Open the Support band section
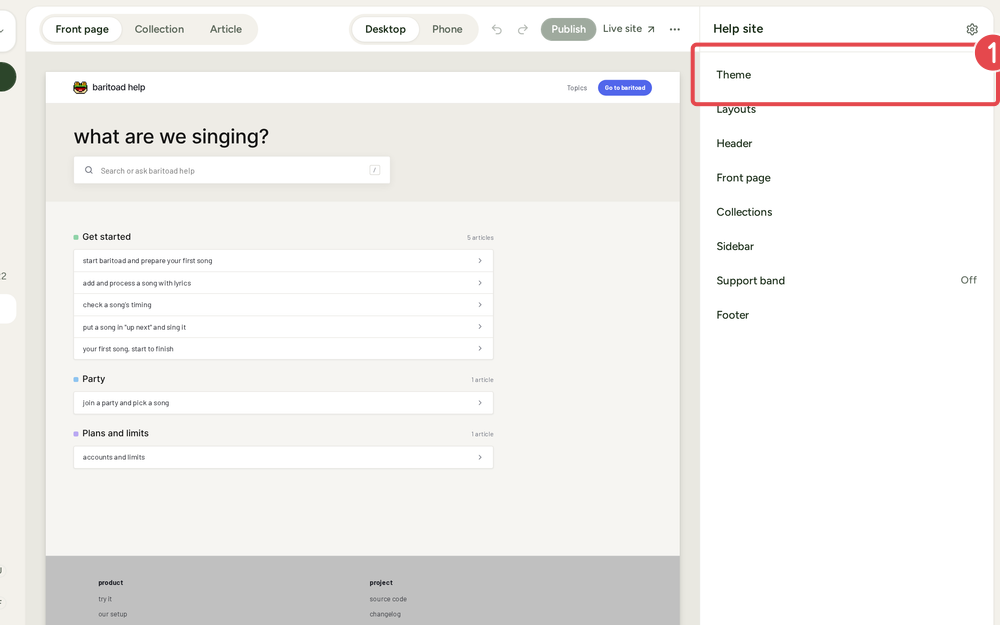This screenshot has width=1000, height=625. point(846,281)
